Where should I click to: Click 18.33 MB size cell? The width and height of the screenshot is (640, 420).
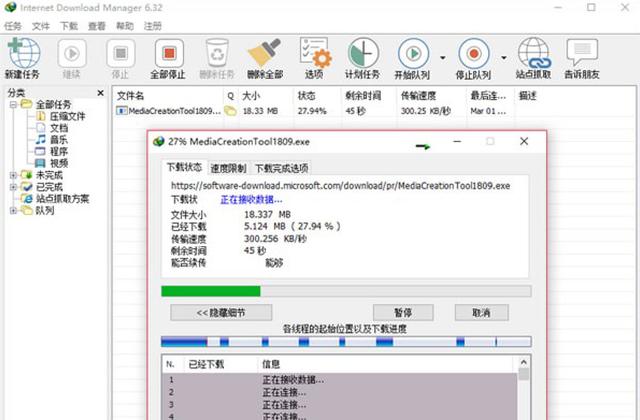point(260,111)
